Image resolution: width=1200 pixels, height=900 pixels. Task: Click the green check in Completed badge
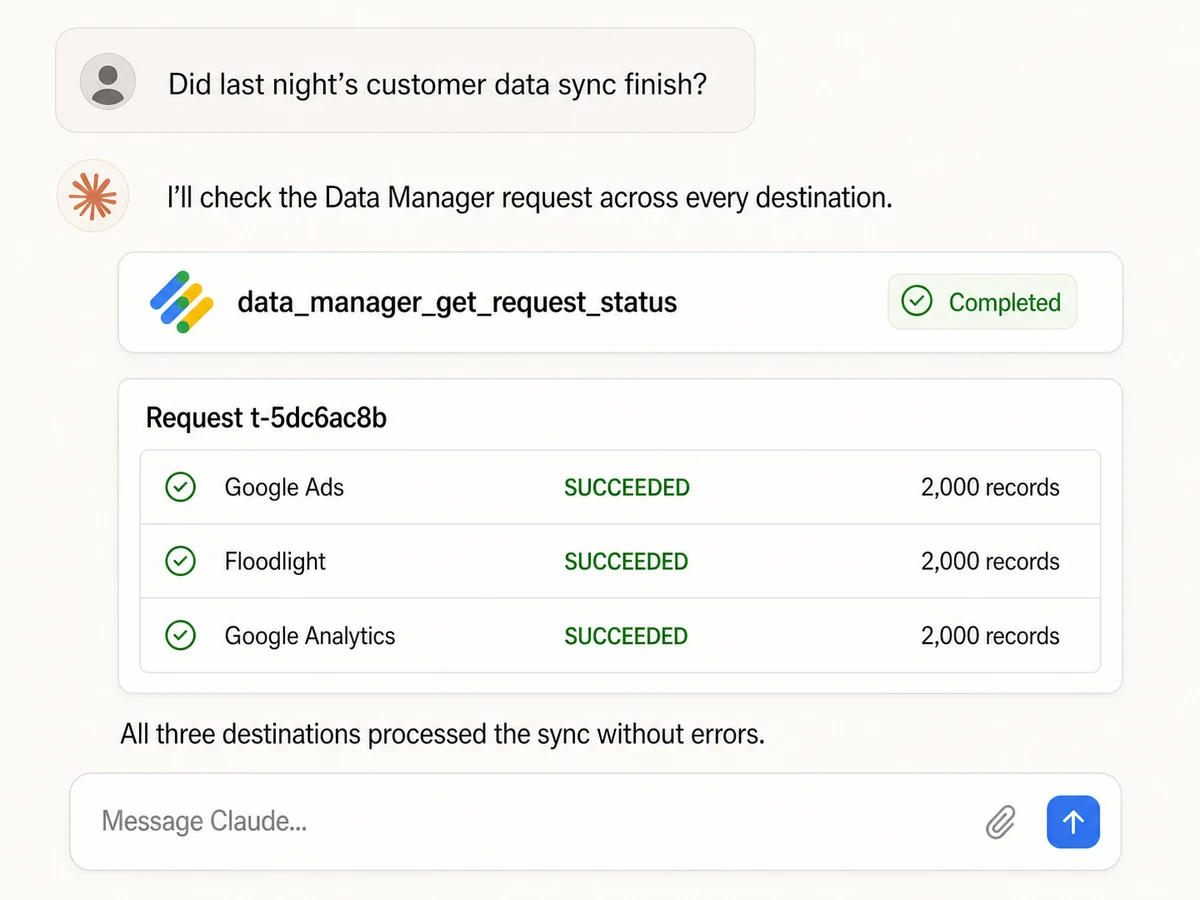917,301
